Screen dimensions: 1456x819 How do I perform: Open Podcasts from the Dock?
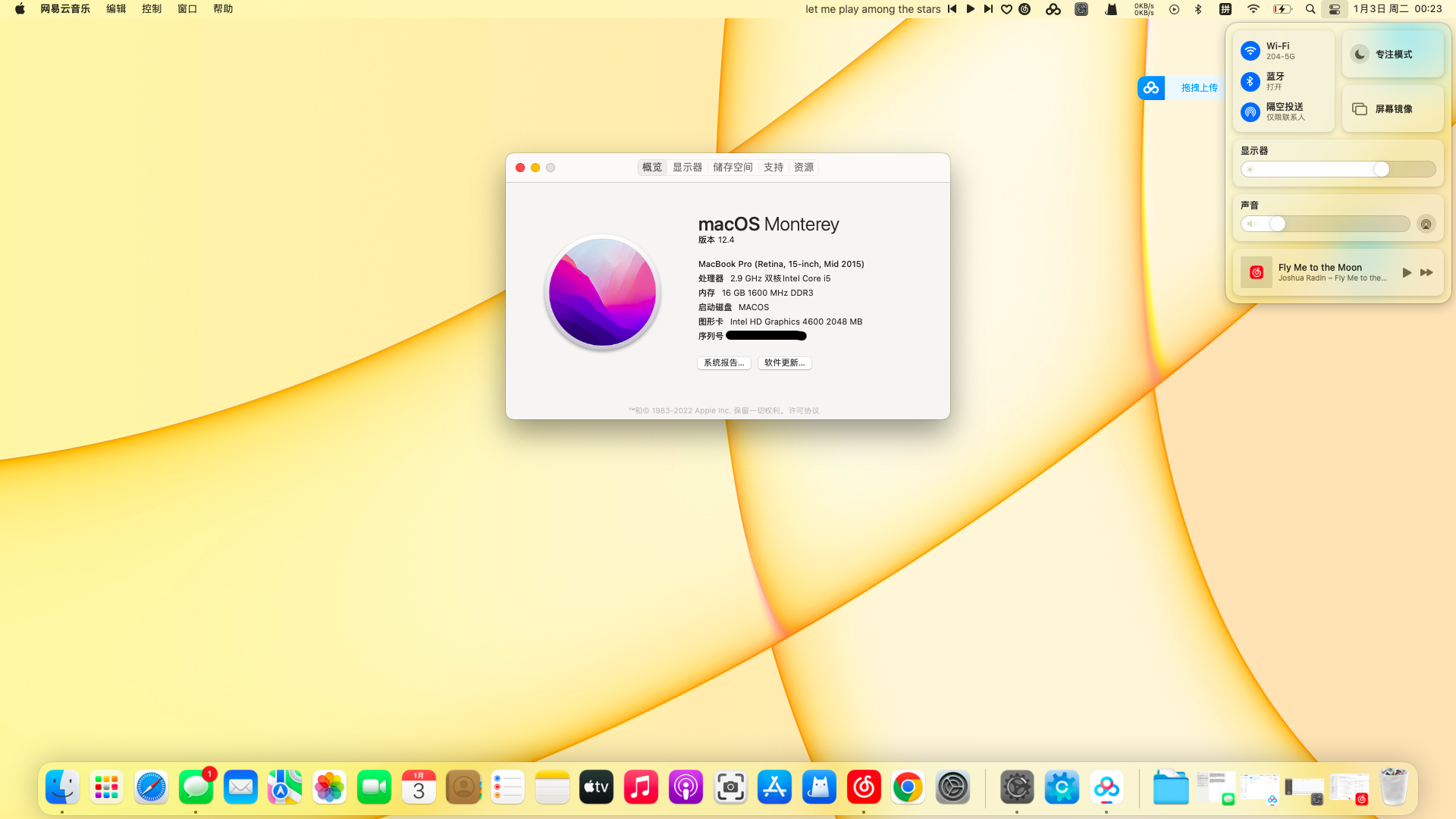click(686, 786)
